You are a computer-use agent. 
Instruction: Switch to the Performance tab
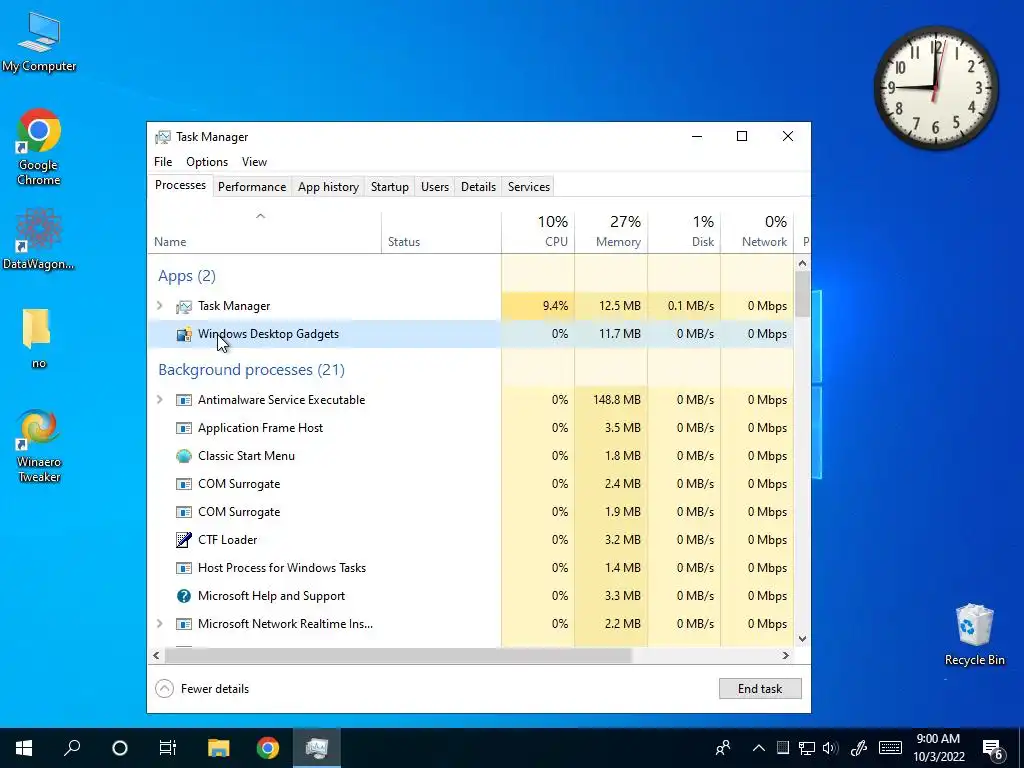coord(252,187)
